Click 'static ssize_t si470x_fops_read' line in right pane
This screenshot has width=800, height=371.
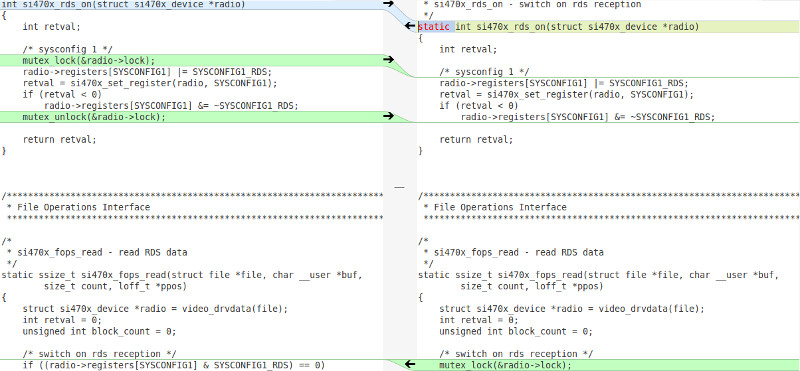click(598, 275)
